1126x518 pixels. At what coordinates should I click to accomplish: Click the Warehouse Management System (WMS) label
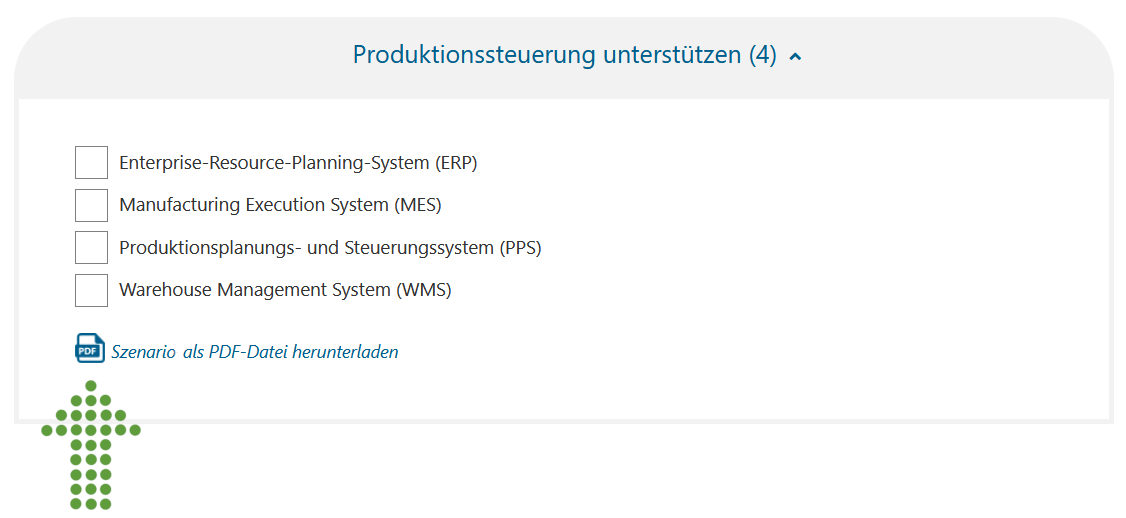pyautogui.click(x=285, y=290)
